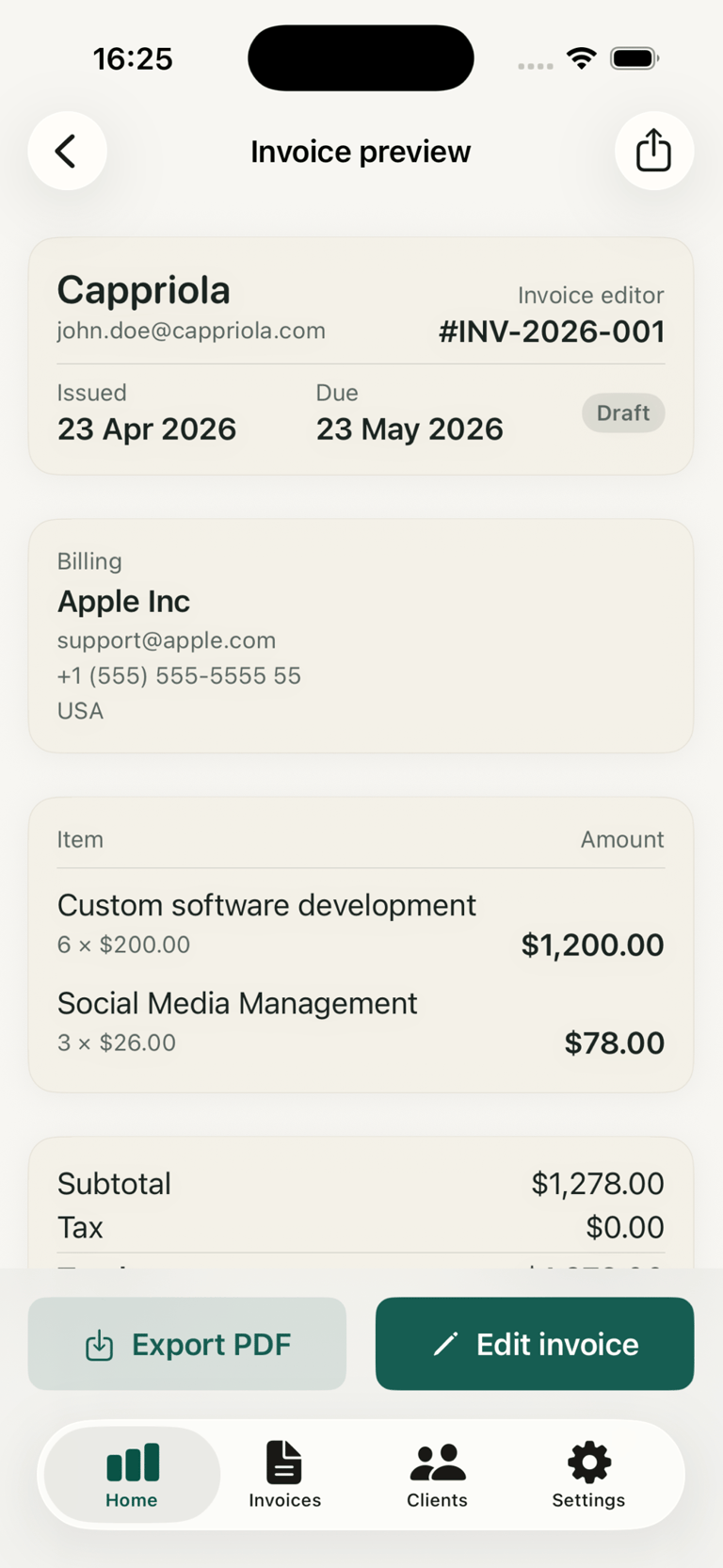Select the Social Media Management item

coord(237,1003)
